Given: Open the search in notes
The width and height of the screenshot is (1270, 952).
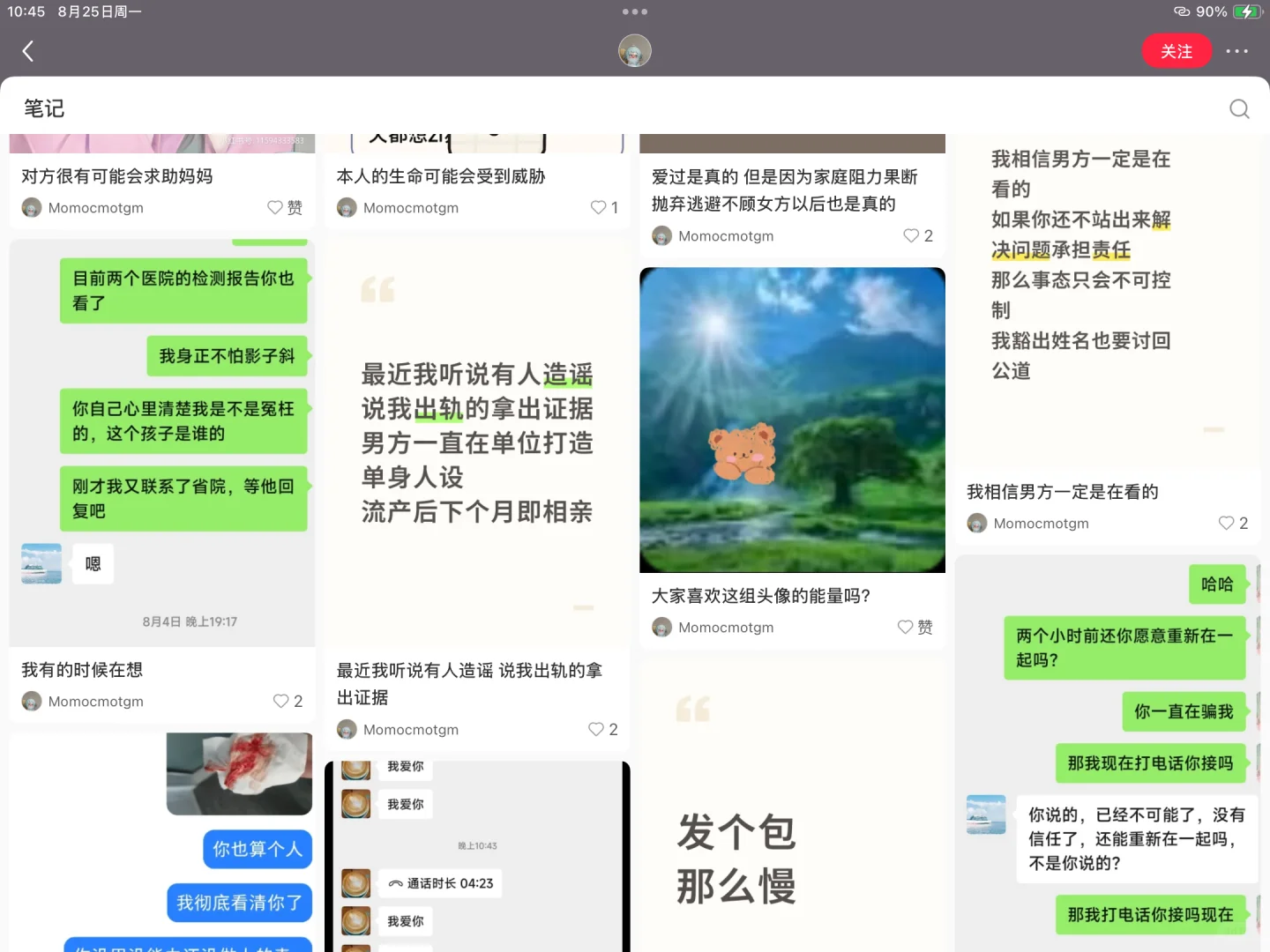Looking at the screenshot, I should [x=1239, y=108].
